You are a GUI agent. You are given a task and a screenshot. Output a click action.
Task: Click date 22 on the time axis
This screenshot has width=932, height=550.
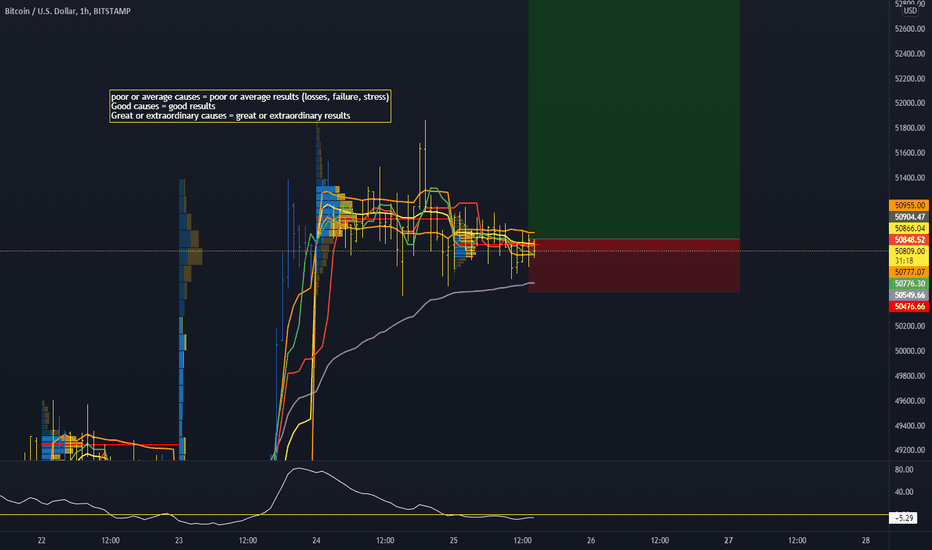click(42, 540)
